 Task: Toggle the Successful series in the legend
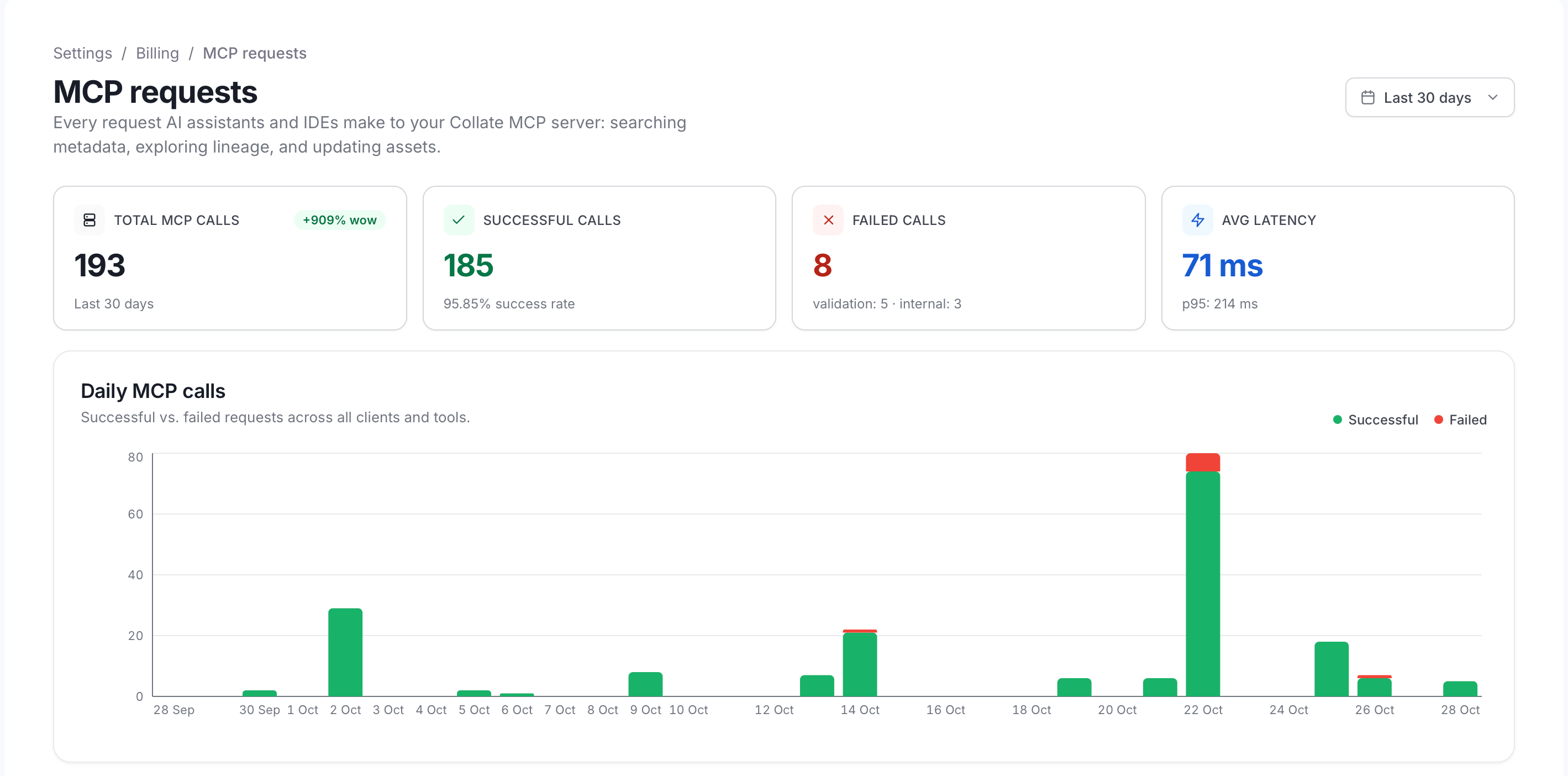coord(1375,420)
